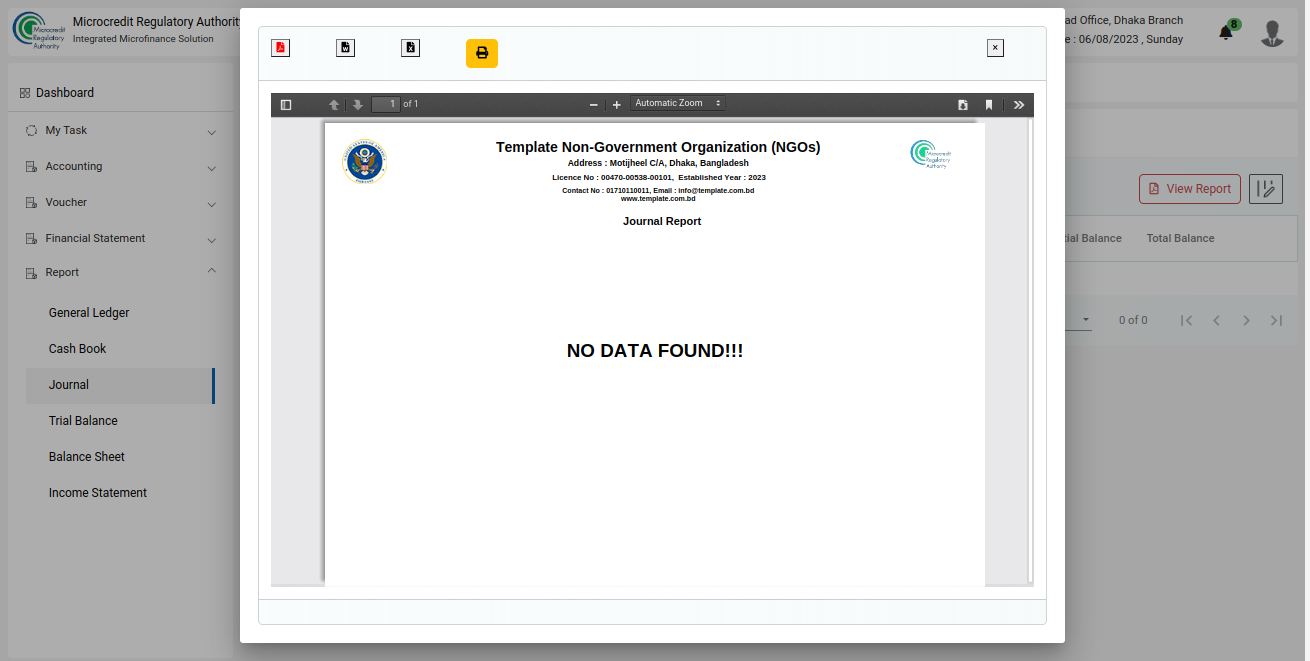Toggle the PDF viewer sidebar

tap(286, 105)
